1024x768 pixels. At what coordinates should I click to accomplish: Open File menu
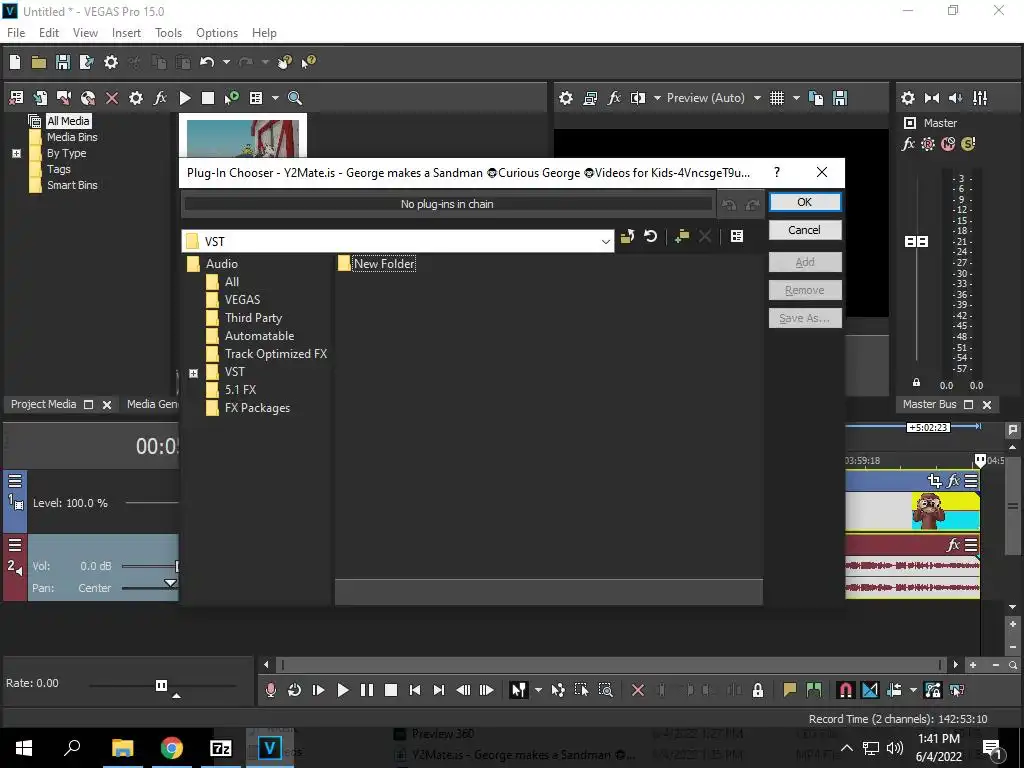[16, 33]
